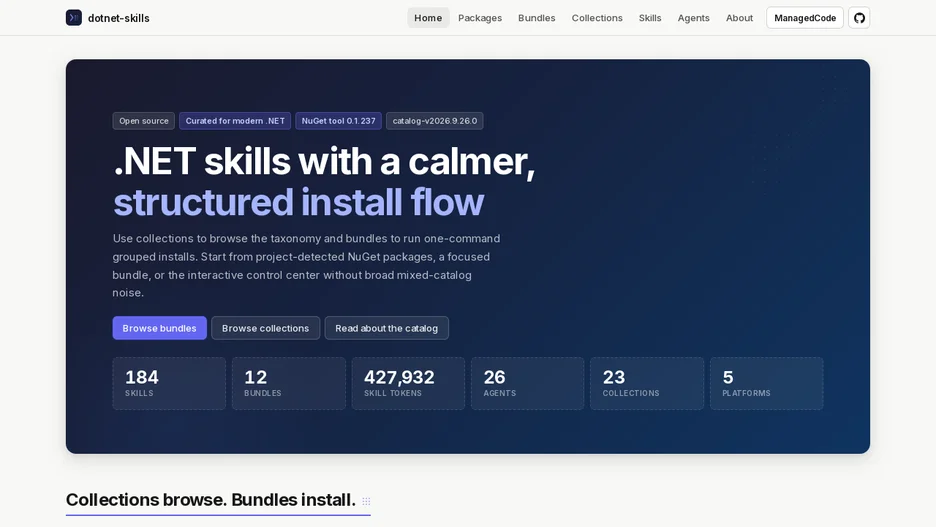
Task: Click the ManagedCode button
Action: click(x=805, y=18)
